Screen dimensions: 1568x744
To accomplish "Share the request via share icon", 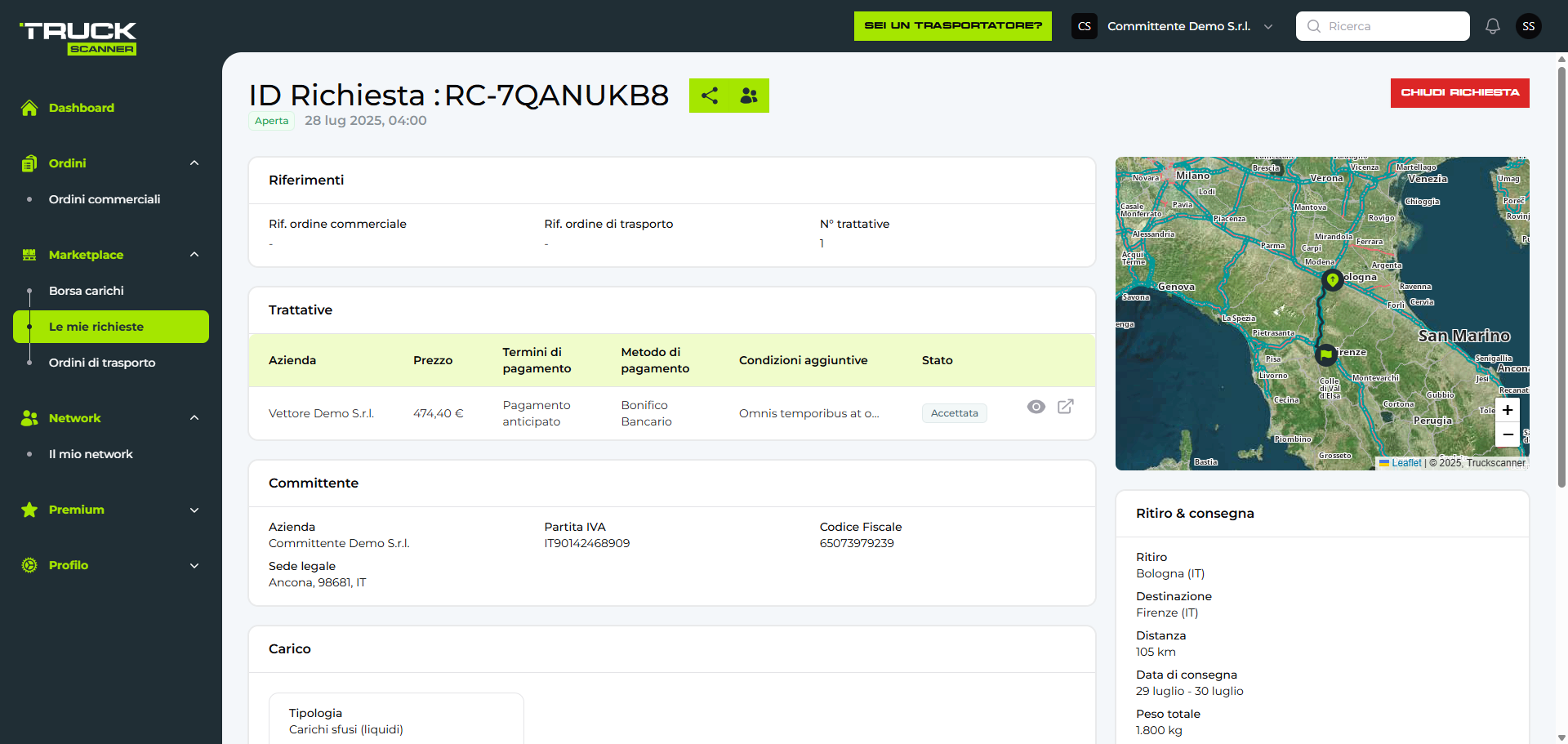I will [x=710, y=96].
